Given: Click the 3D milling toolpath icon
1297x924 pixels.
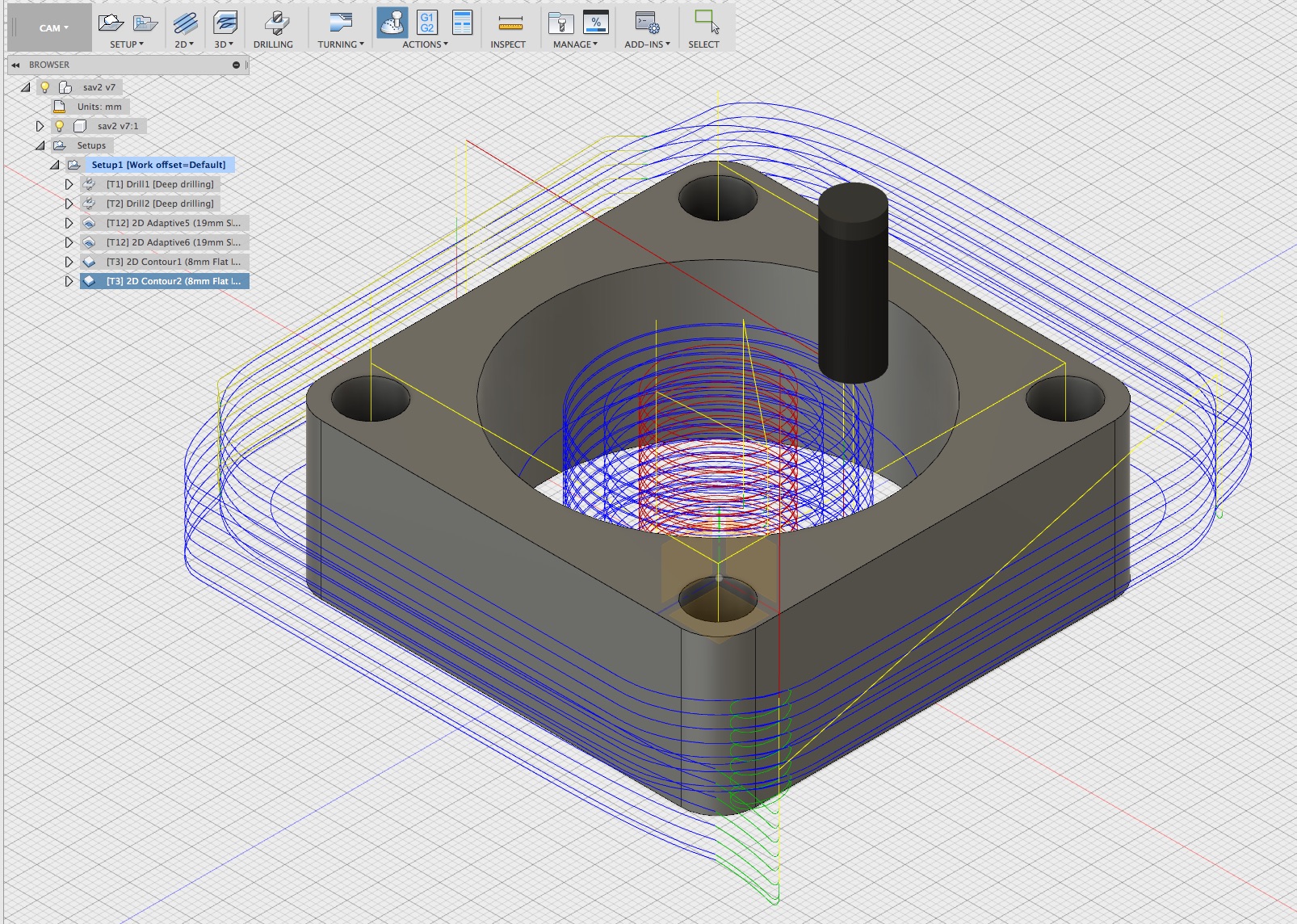Looking at the screenshot, I should 225,23.
